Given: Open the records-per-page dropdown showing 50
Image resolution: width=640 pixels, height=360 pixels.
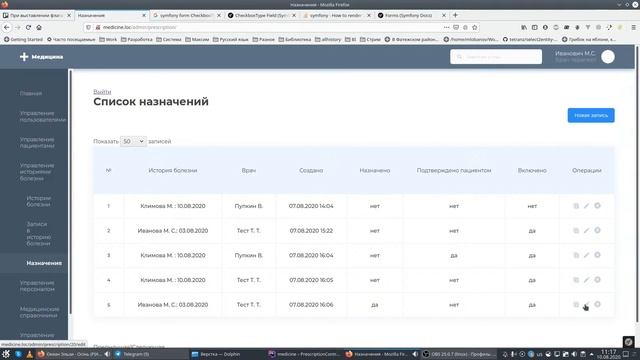Looking at the screenshot, I should (133, 141).
